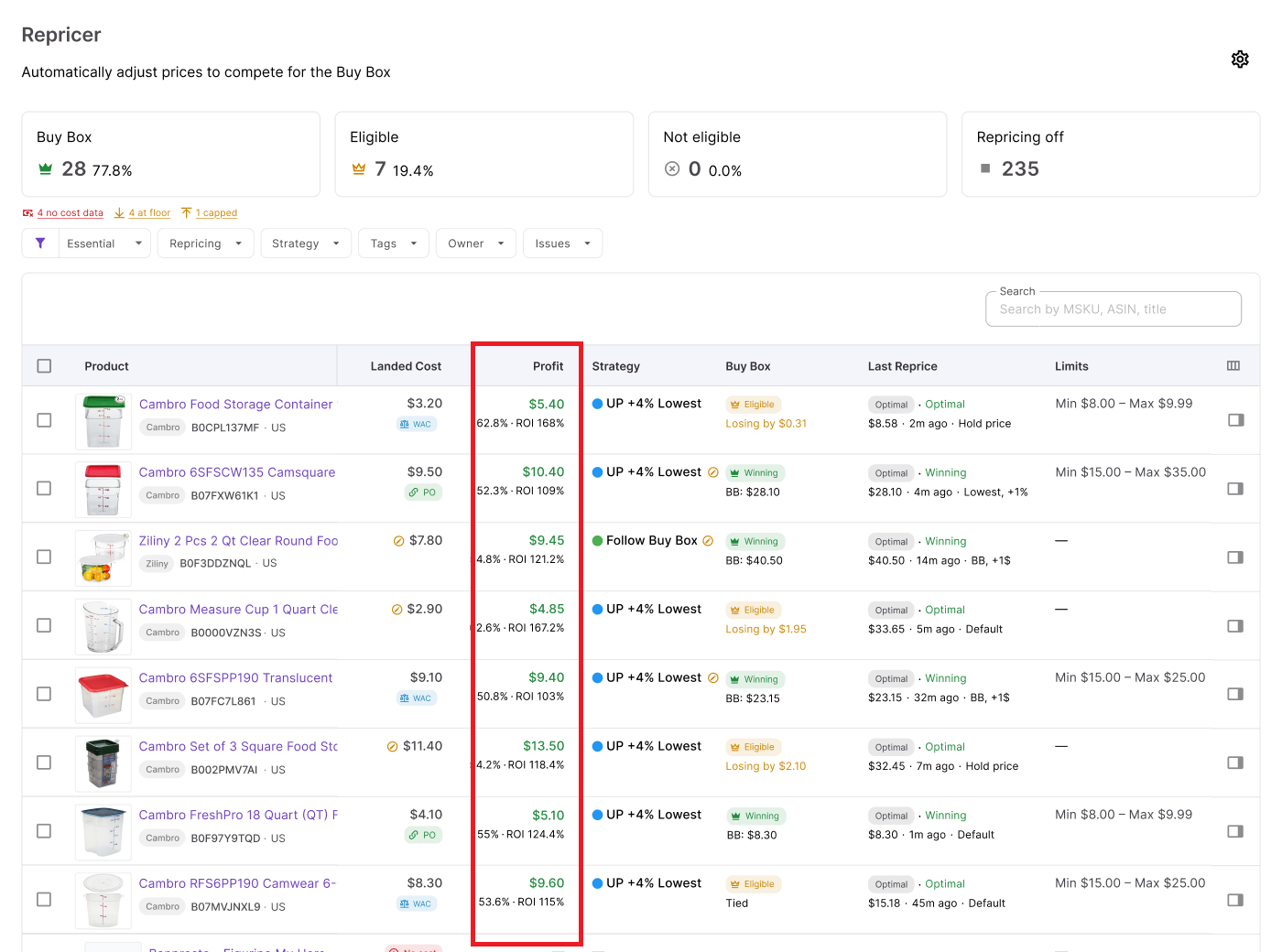Image resolution: width=1282 pixels, height=952 pixels.
Task: Expand the Tags filter dropdown
Action: pyautogui.click(x=394, y=243)
